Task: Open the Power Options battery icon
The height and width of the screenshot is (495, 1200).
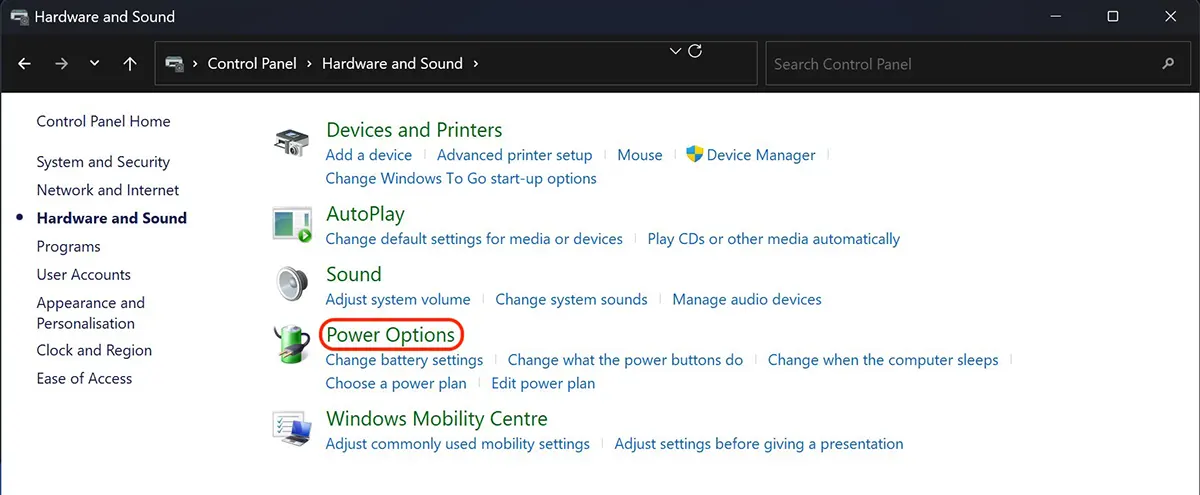Action: click(x=291, y=345)
